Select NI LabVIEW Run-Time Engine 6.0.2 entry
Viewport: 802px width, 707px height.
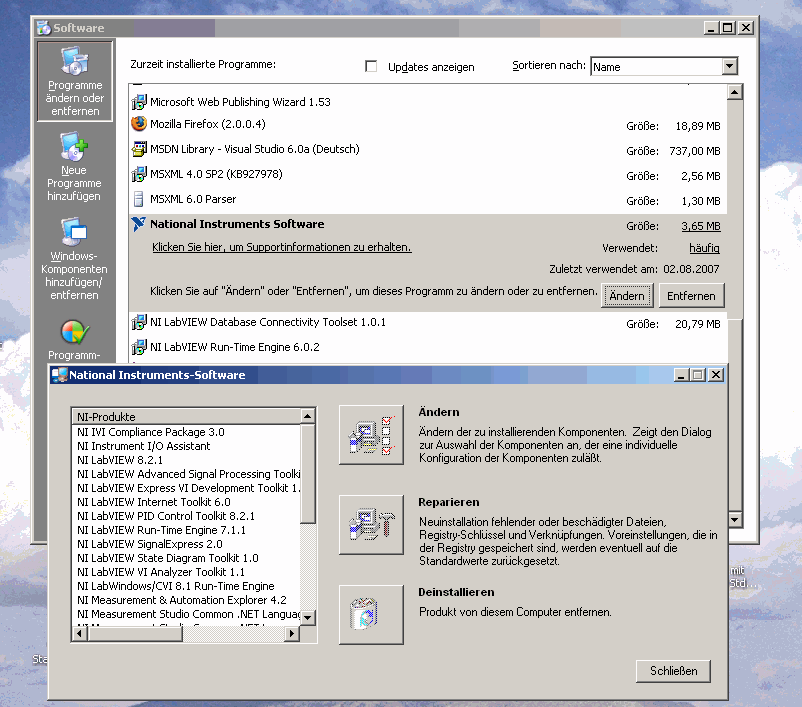428,348
